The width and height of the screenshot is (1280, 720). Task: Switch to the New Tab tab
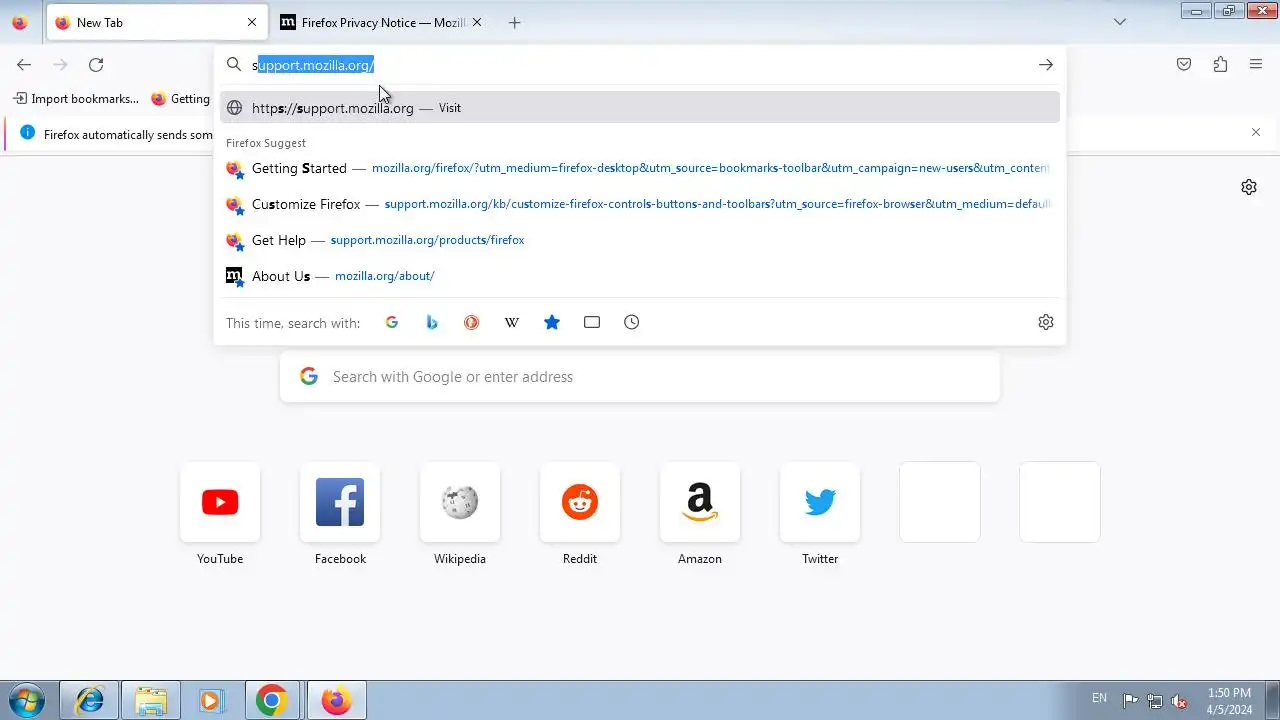157,22
